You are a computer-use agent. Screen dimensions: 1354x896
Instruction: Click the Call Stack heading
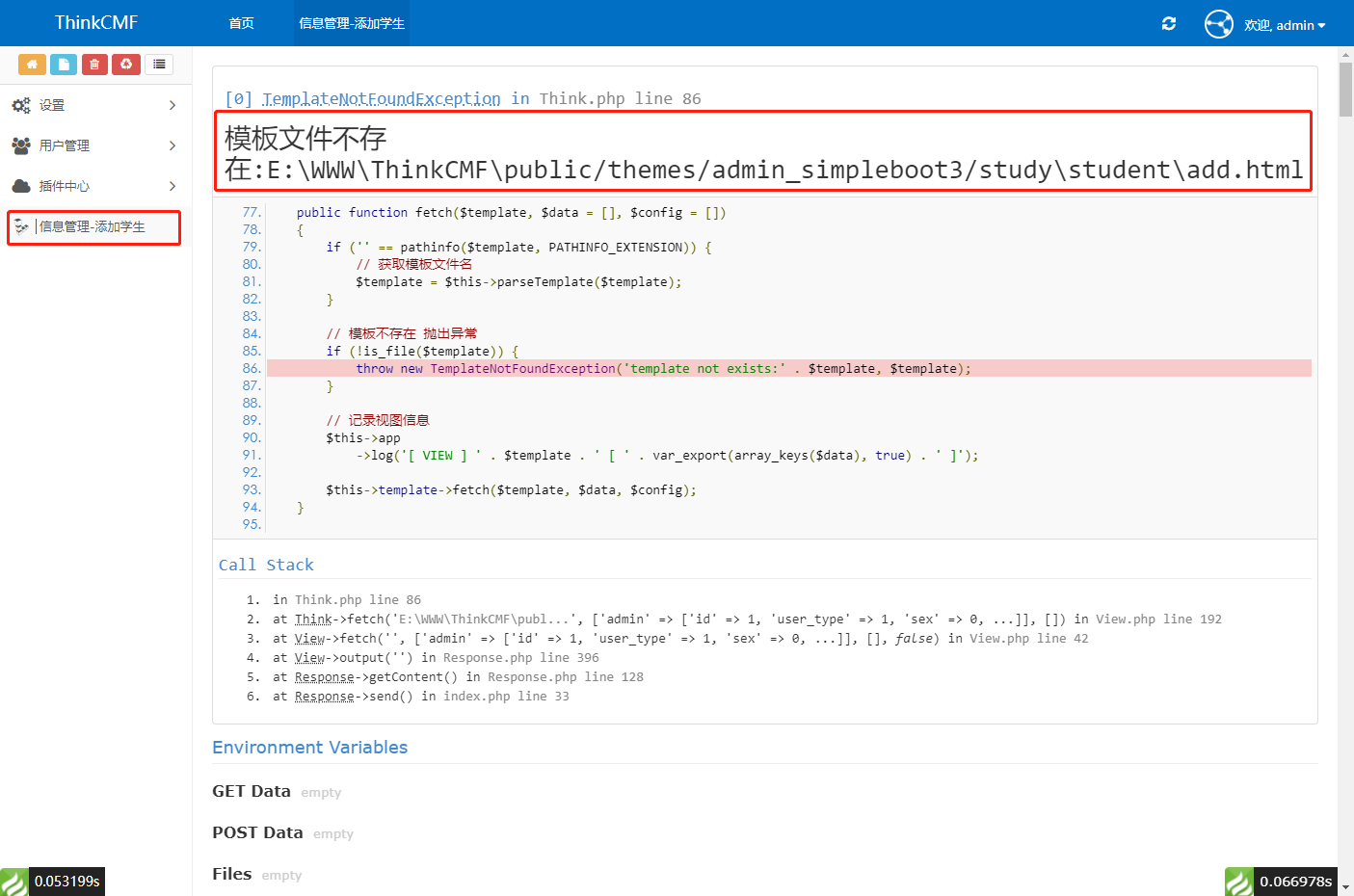[x=266, y=565]
